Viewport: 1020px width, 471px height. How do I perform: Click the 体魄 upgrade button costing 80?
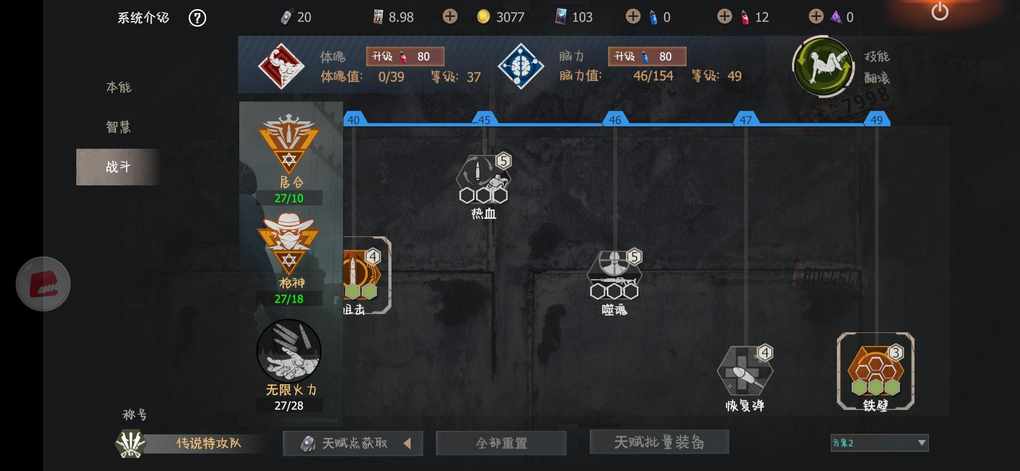click(x=405, y=57)
